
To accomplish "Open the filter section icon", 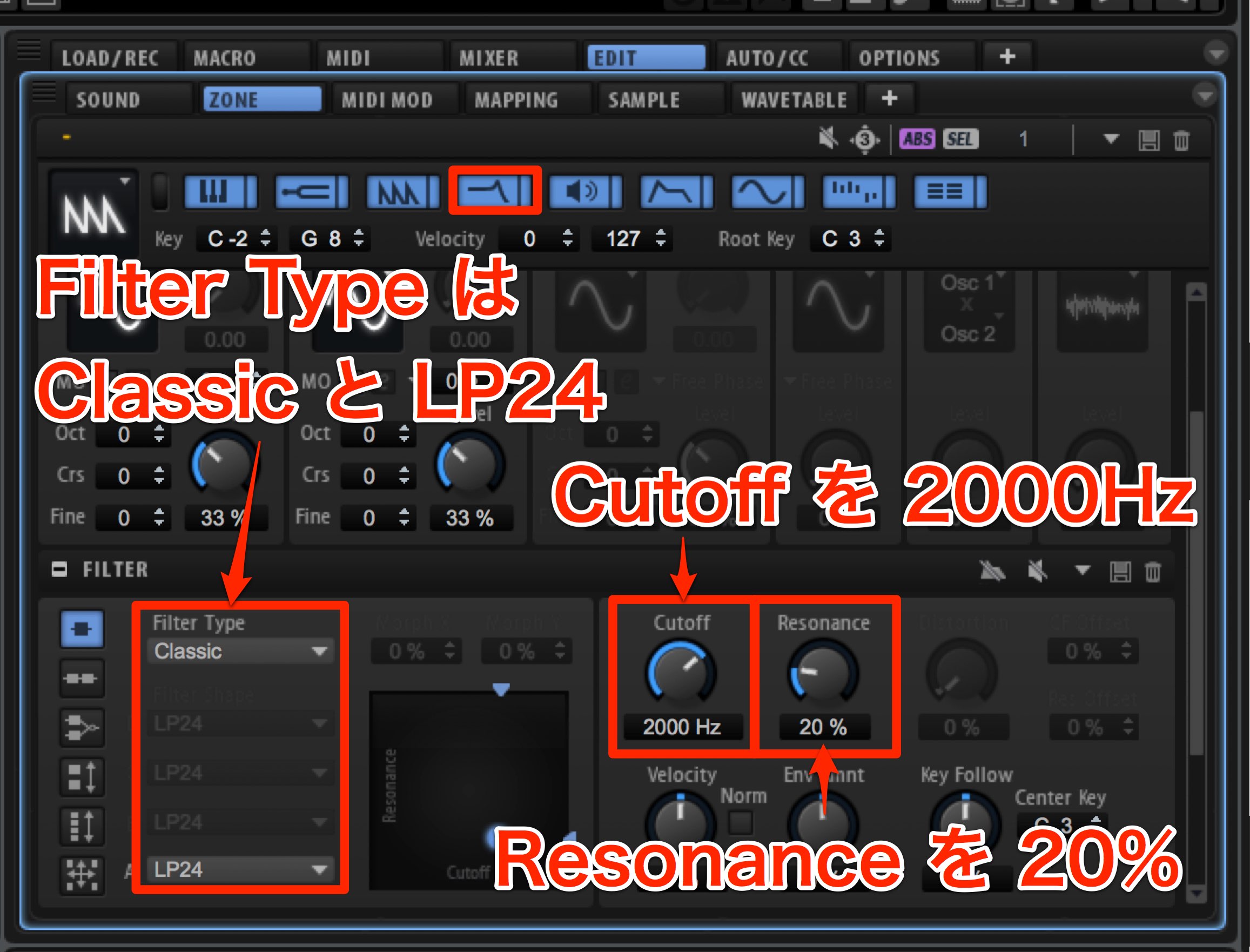I will click(495, 191).
